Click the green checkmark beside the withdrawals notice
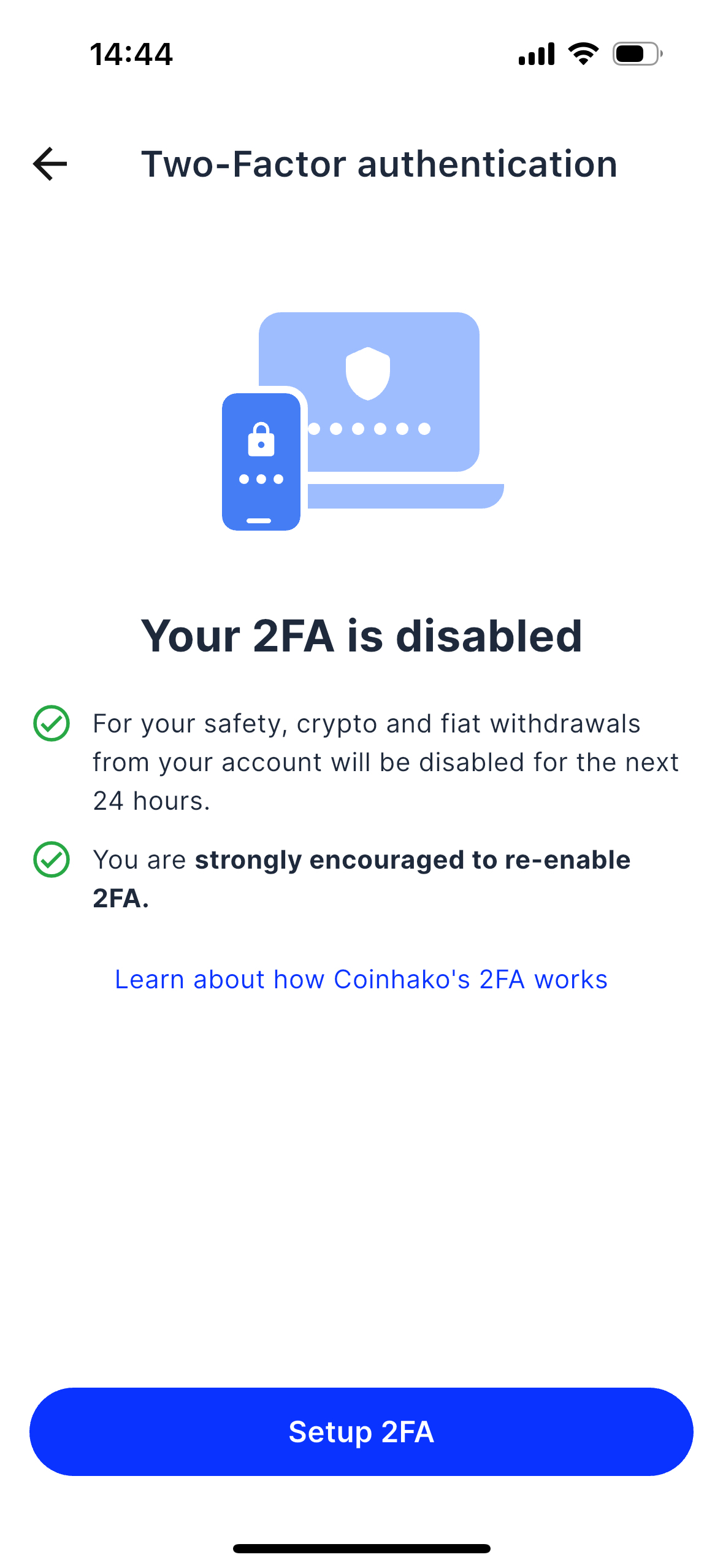Image resolution: width=723 pixels, height=1568 pixels. click(x=52, y=723)
